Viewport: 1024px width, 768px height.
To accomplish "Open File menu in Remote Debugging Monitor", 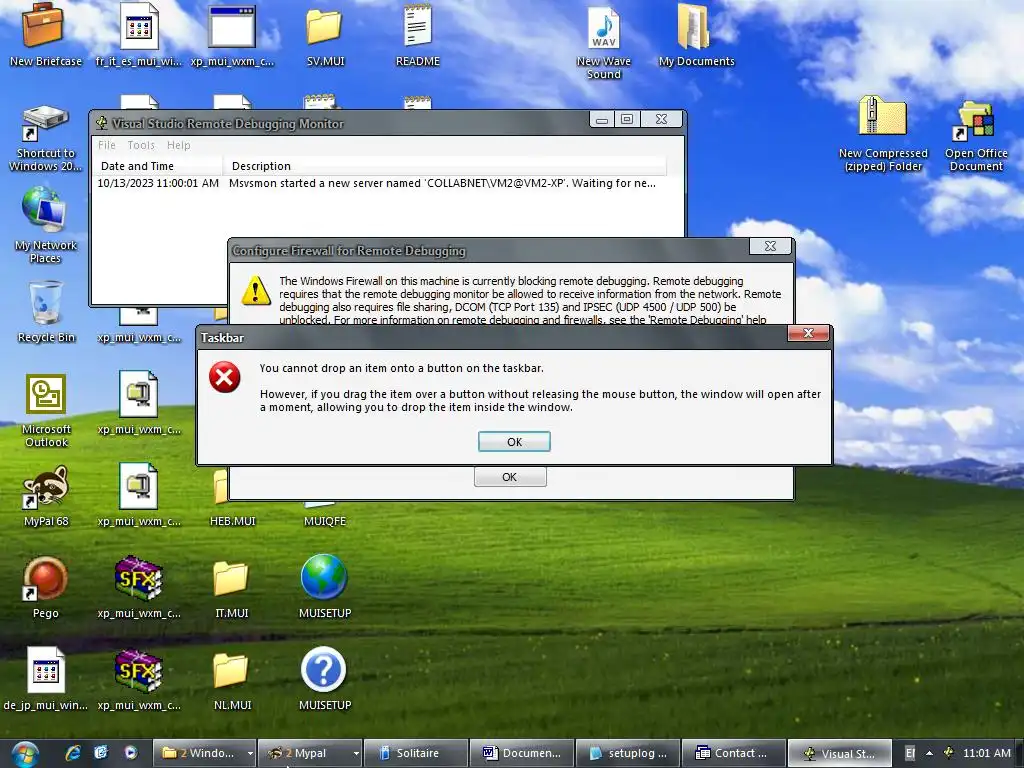I will [x=106, y=145].
